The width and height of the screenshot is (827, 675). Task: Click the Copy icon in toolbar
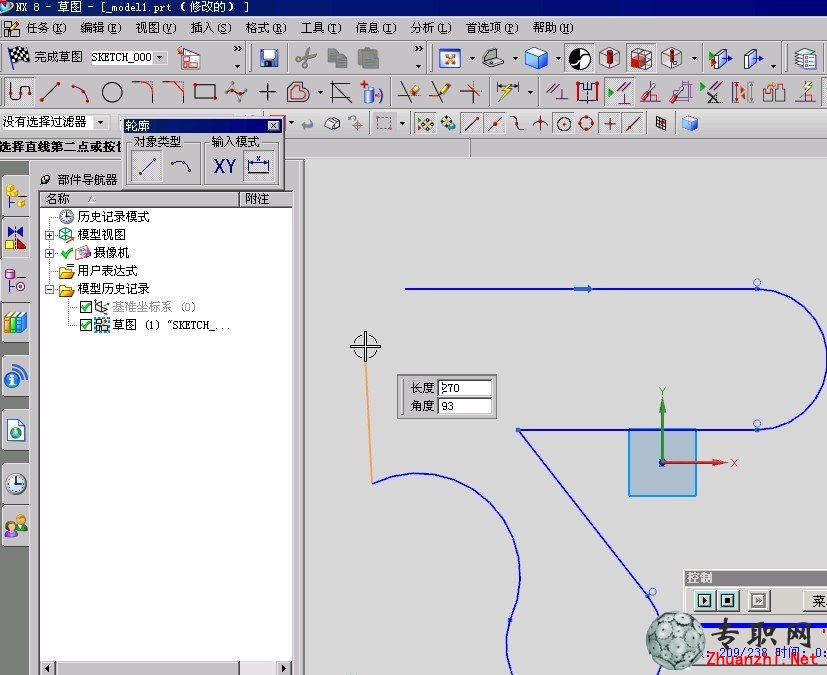pyautogui.click(x=337, y=58)
